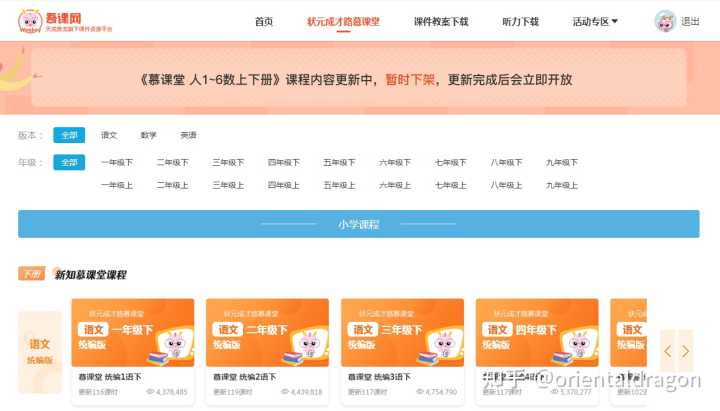Open 课件教案下载 navigation item
Screen dimensions: 720x411
[x=441, y=22]
